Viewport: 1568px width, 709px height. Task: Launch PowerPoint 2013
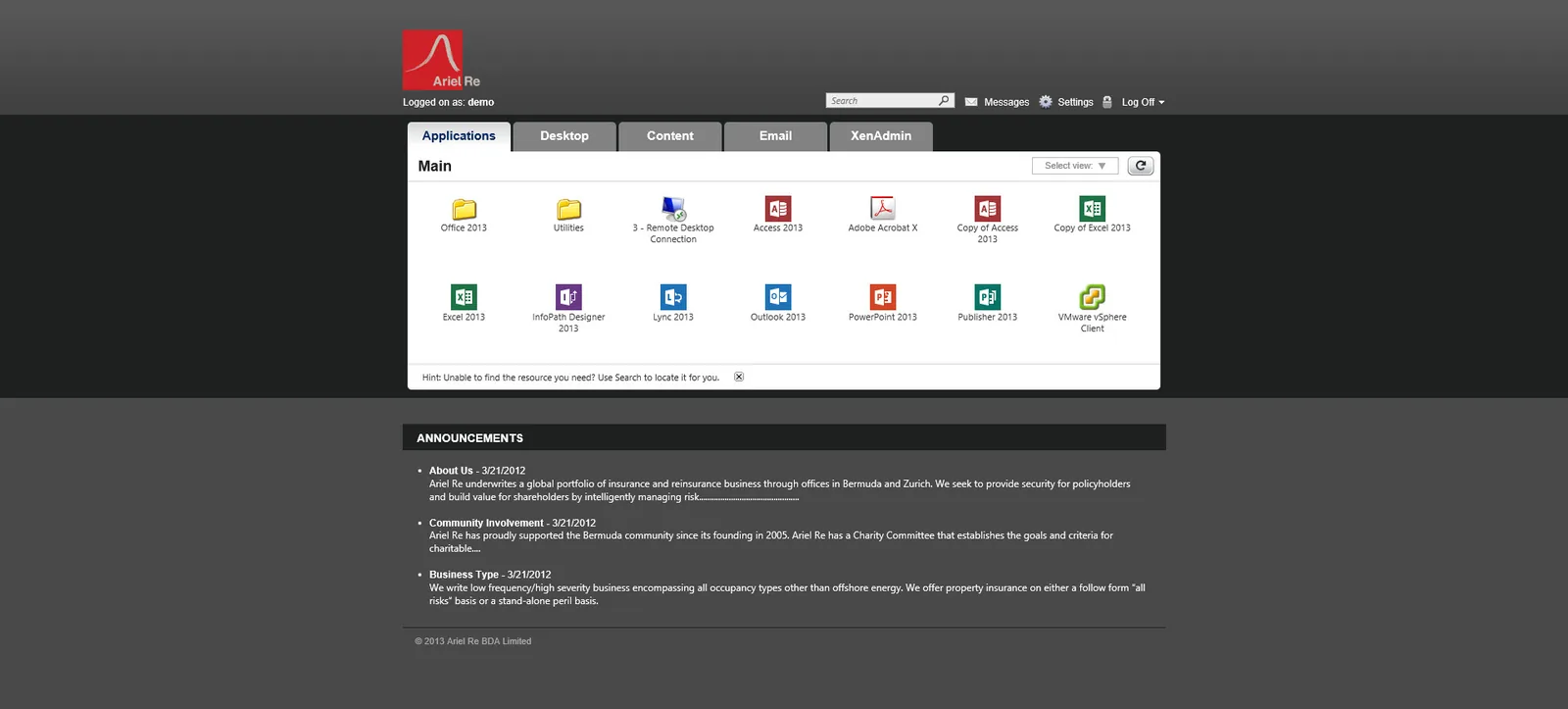(883, 304)
